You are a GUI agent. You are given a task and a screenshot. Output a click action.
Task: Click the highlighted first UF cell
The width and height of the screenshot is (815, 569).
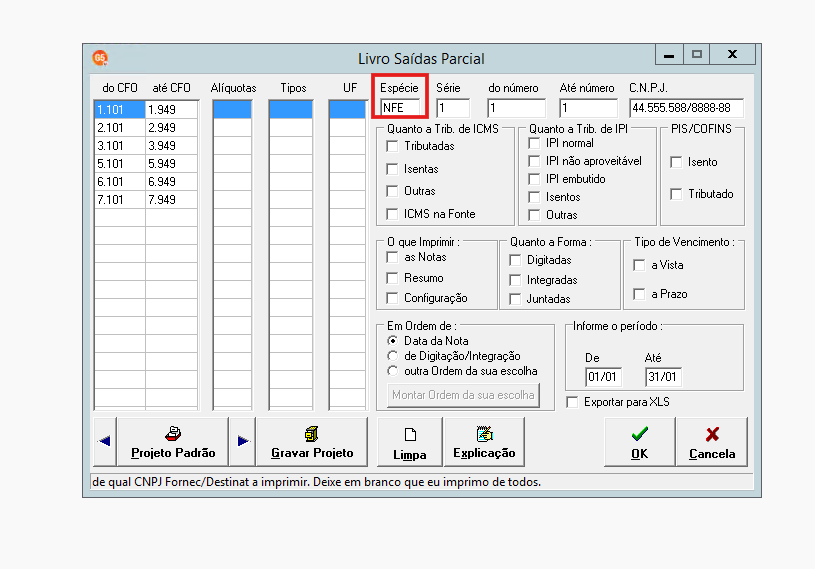point(347,110)
